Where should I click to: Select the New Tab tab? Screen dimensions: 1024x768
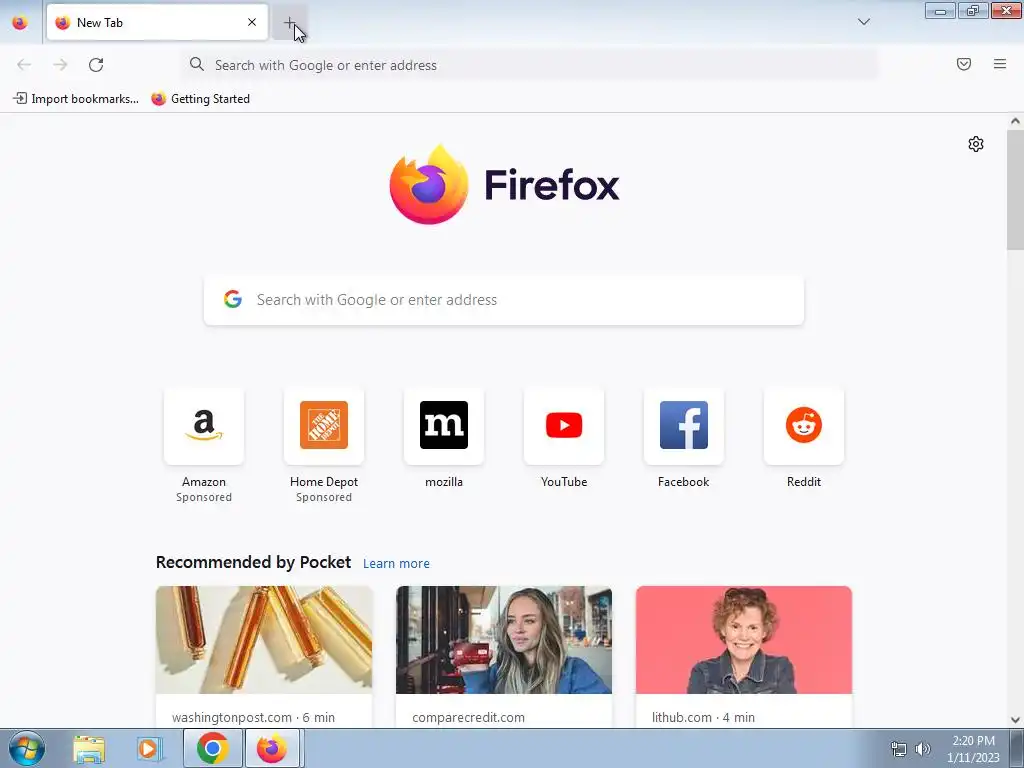[157, 22]
